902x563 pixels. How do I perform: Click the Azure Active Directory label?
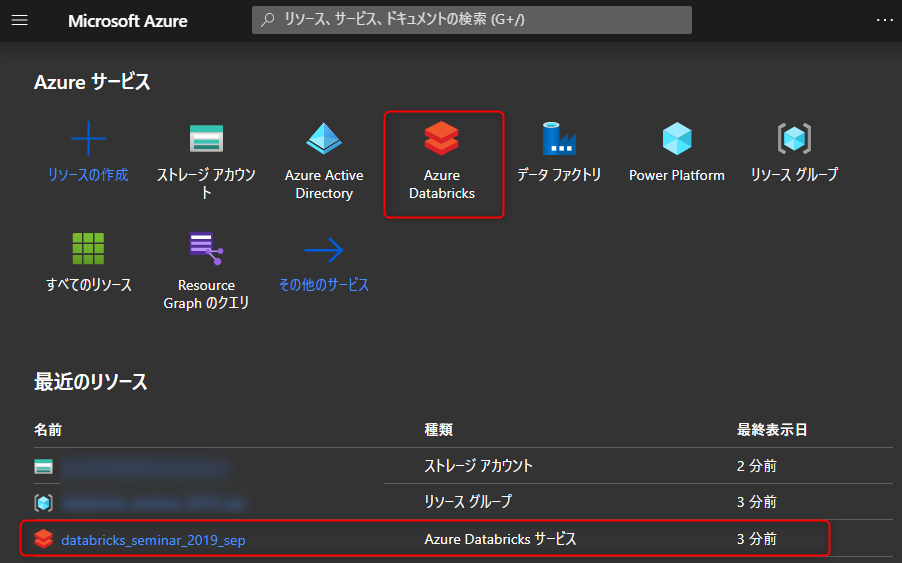(324, 184)
